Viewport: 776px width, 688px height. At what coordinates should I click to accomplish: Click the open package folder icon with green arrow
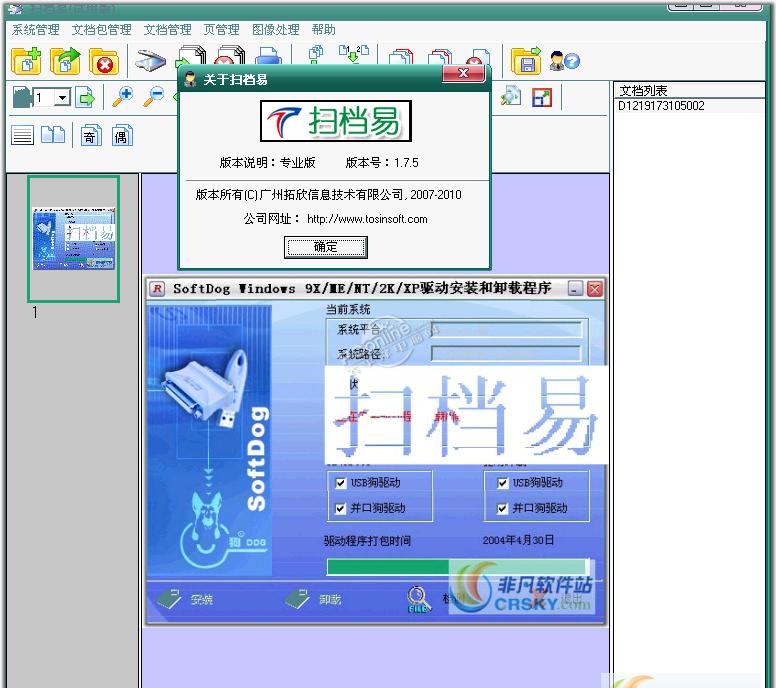point(65,61)
